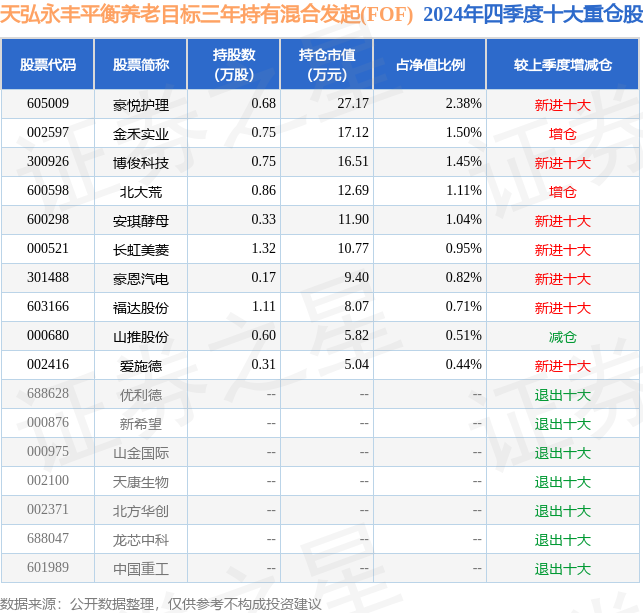Select stock code 605009

pyautogui.click(x=48, y=104)
